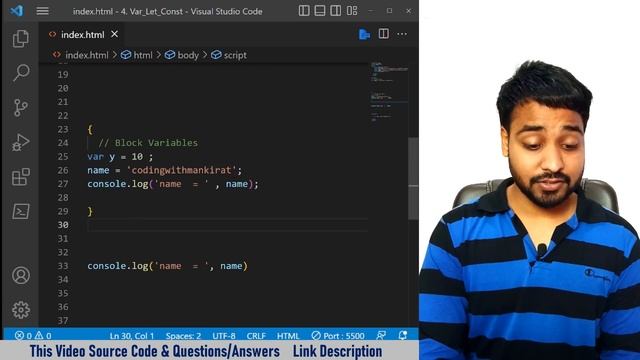The height and width of the screenshot is (360, 640).
Task: Click 'var y = 10 ;' code line
Action: coord(120,157)
